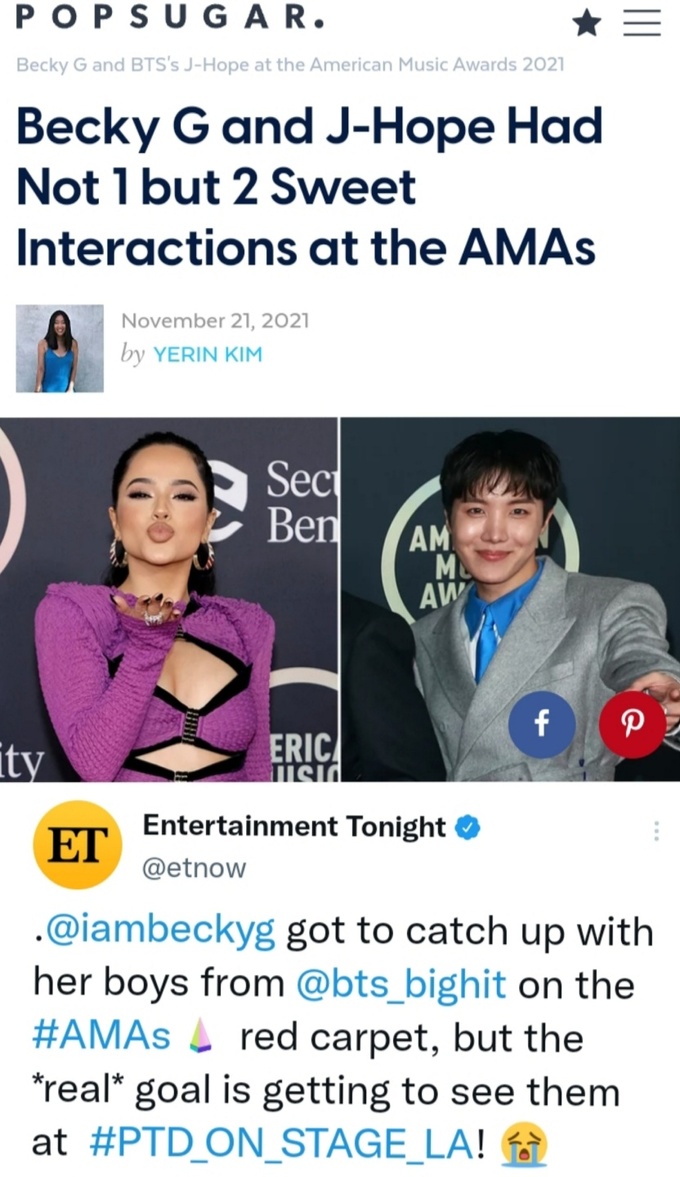Open author Yerin Kim's profile photo
The image size is (680, 1177).
click(60, 348)
